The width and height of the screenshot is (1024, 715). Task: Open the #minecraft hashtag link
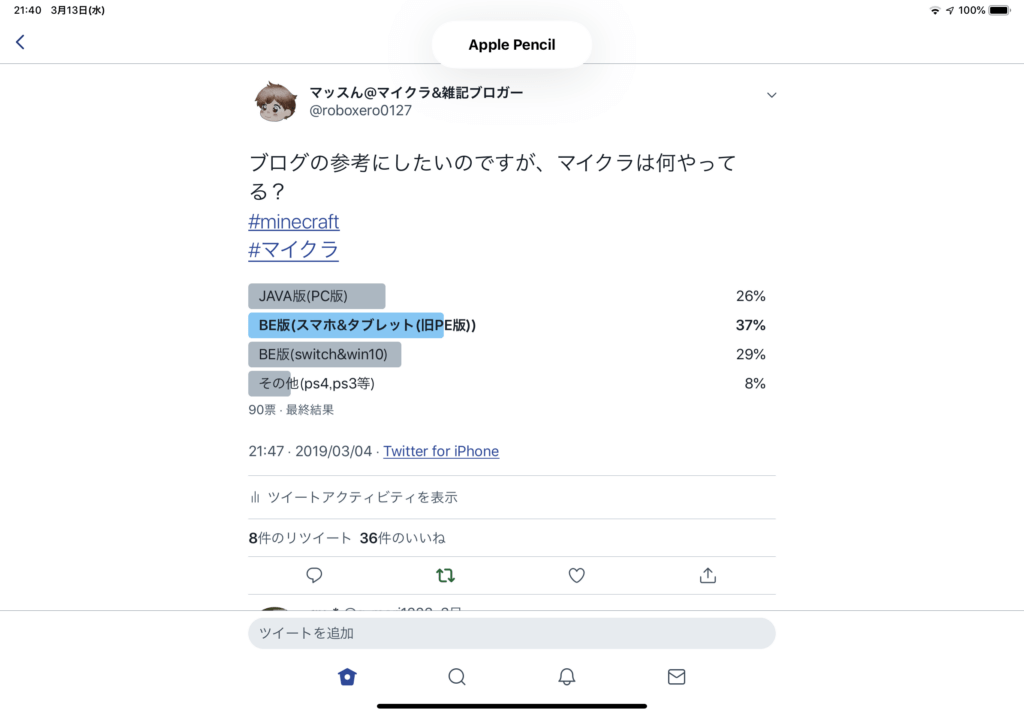(294, 222)
